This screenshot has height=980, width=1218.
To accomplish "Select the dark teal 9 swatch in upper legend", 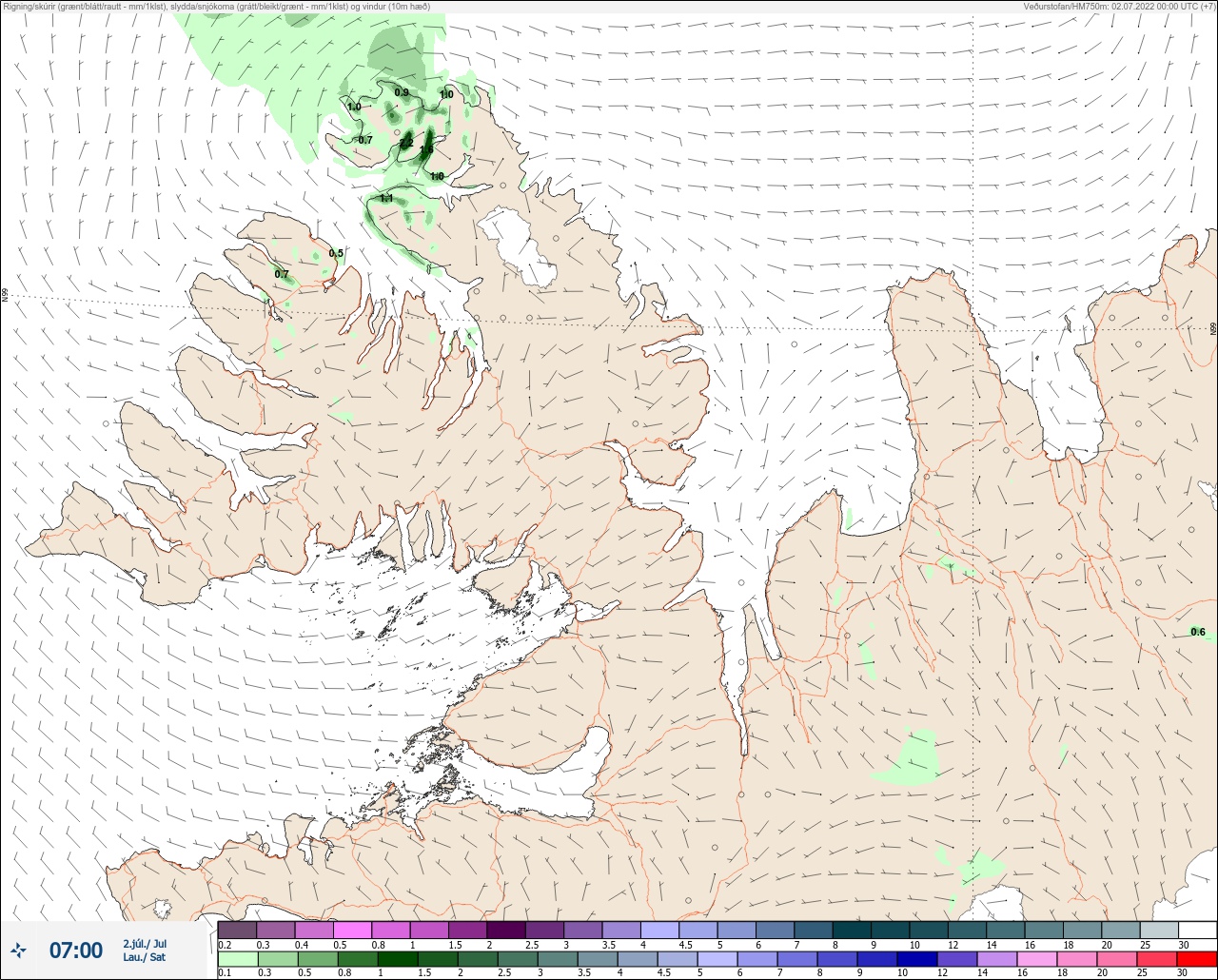I will tap(890, 930).
